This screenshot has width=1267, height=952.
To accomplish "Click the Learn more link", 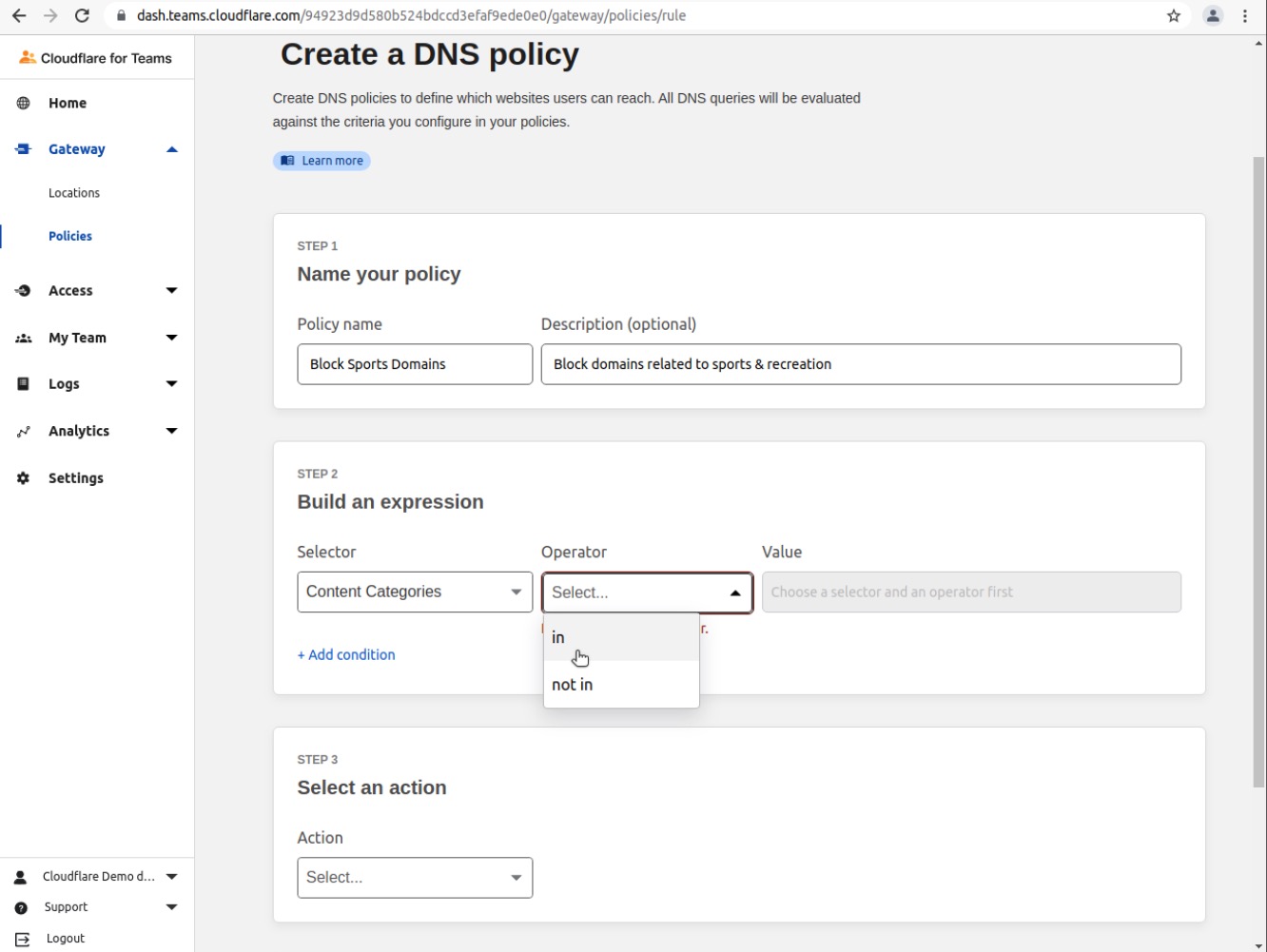I will coord(322,161).
